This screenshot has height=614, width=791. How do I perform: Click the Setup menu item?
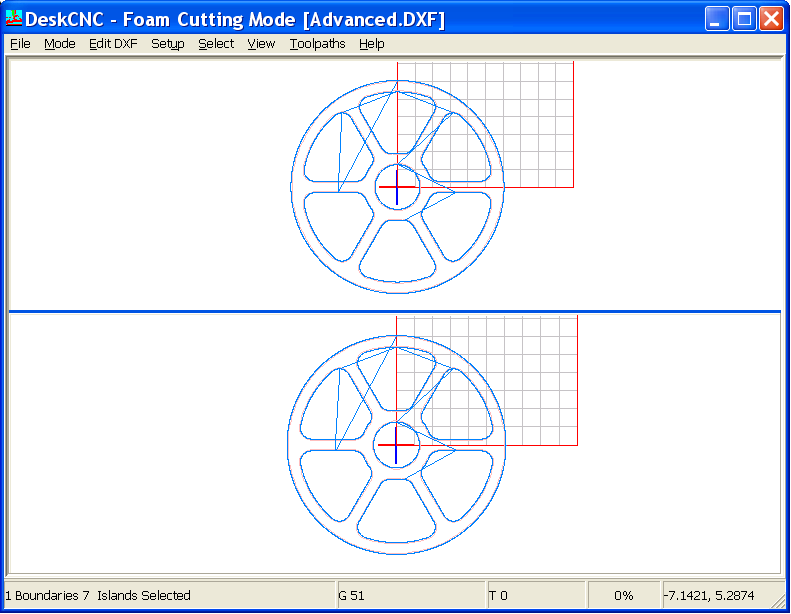(167, 44)
